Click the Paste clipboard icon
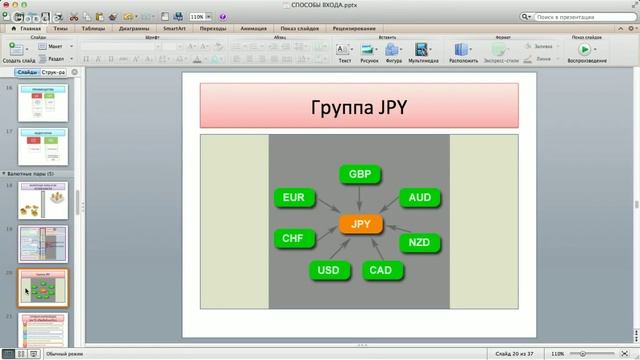Viewport: 640px width, 360px height. coord(100,17)
